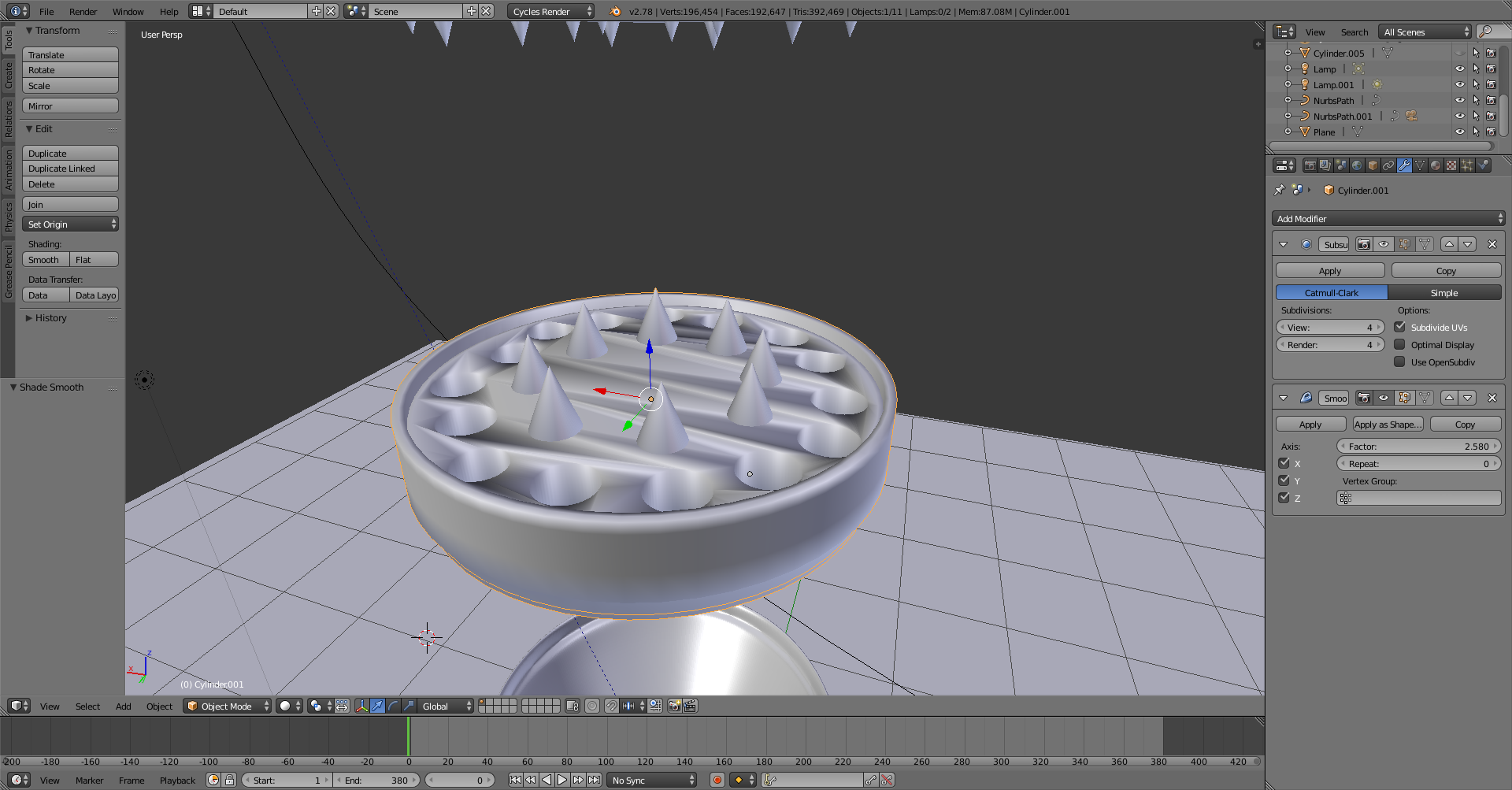Screen dimensions: 1512x790
Task: Click the pin icon beside Cylinder.001
Action: click(1280, 190)
